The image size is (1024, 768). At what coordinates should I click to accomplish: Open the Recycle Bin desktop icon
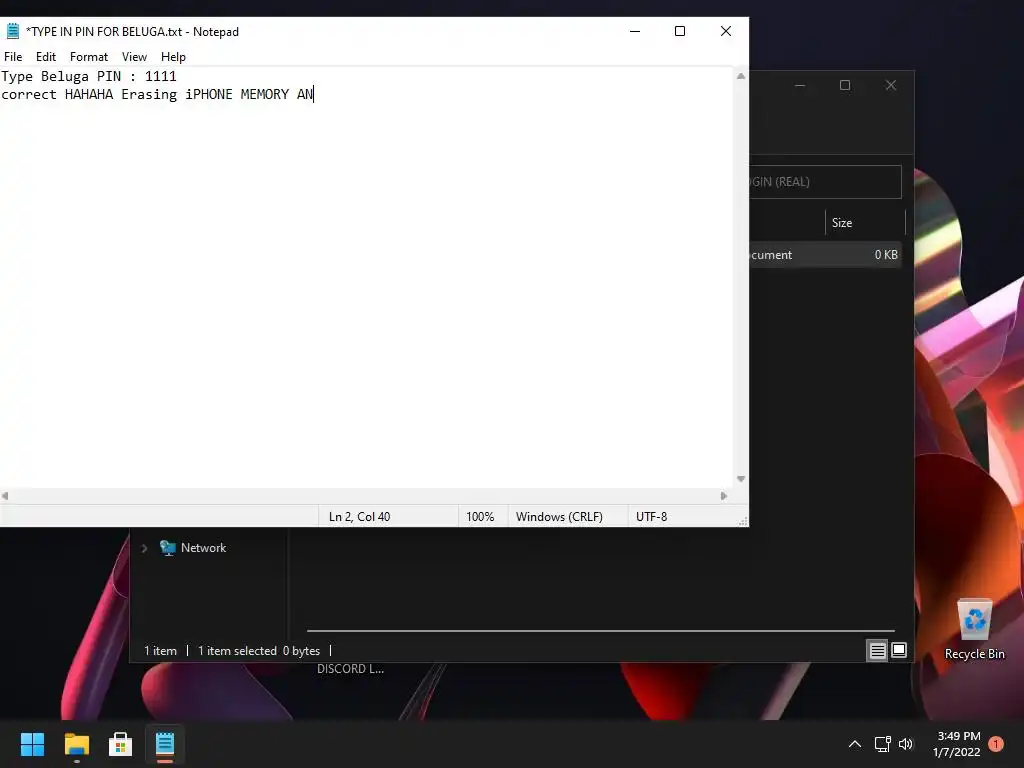coord(974,629)
